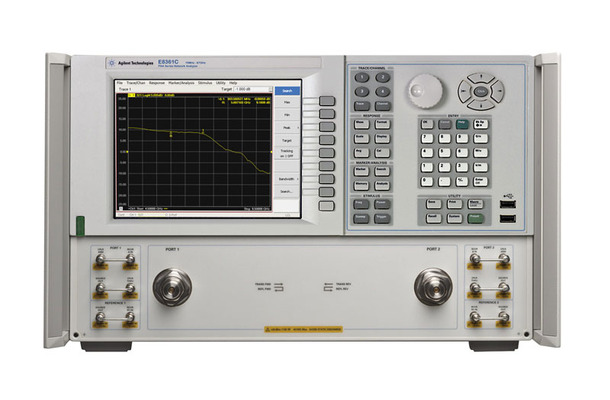The image size is (610, 400).
Task: Open the Help menu in the menu bar
Action: coord(233,83)
